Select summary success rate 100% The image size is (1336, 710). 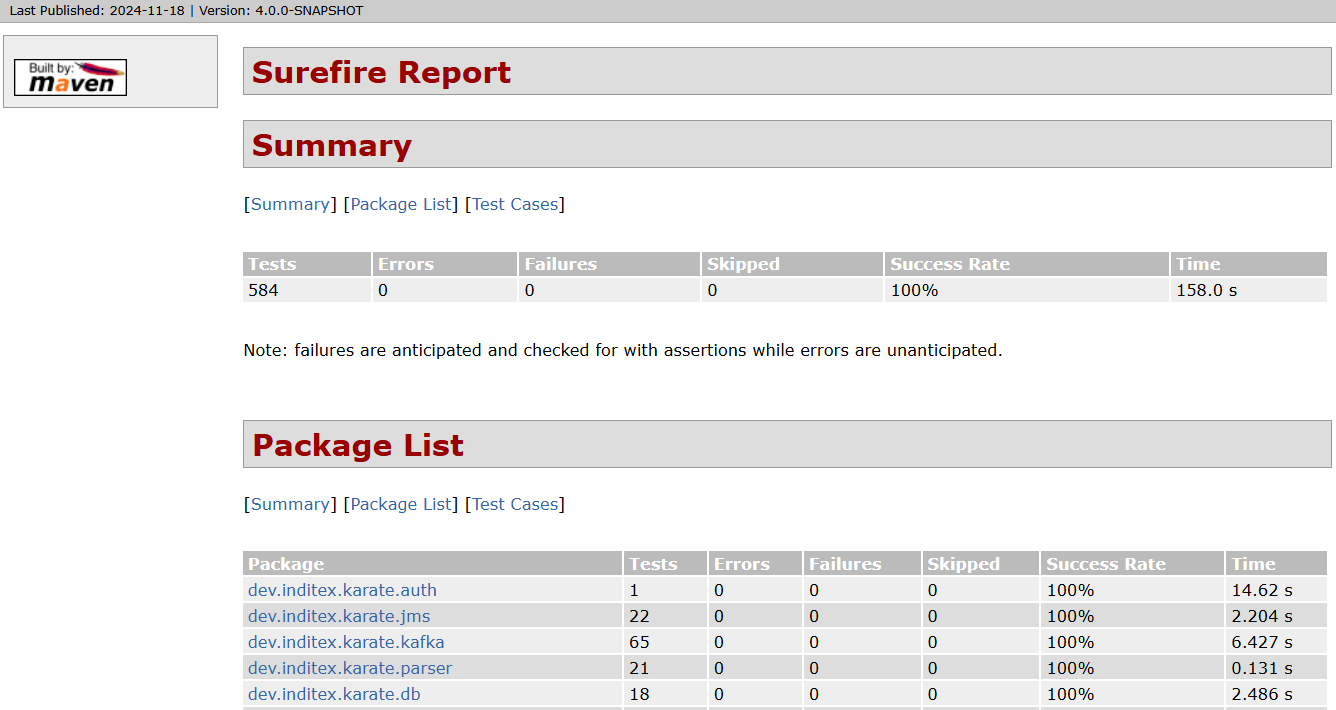click(x=914, y=290)
